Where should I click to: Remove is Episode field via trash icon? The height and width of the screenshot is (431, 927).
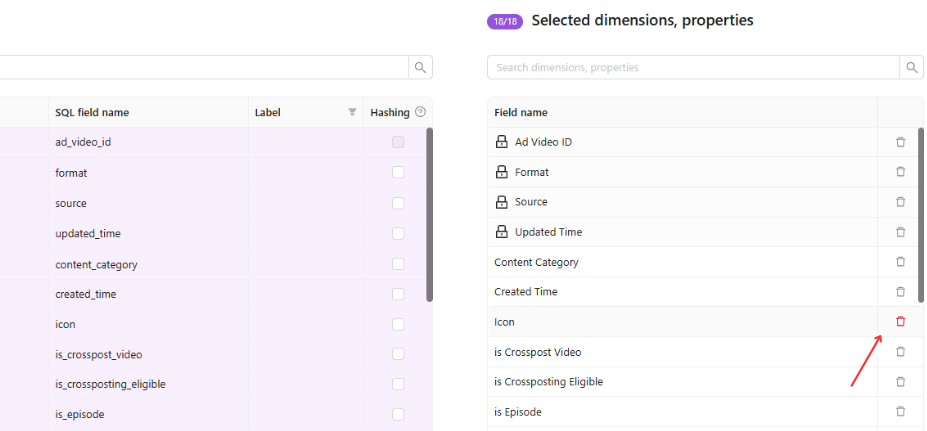[900, 411]
